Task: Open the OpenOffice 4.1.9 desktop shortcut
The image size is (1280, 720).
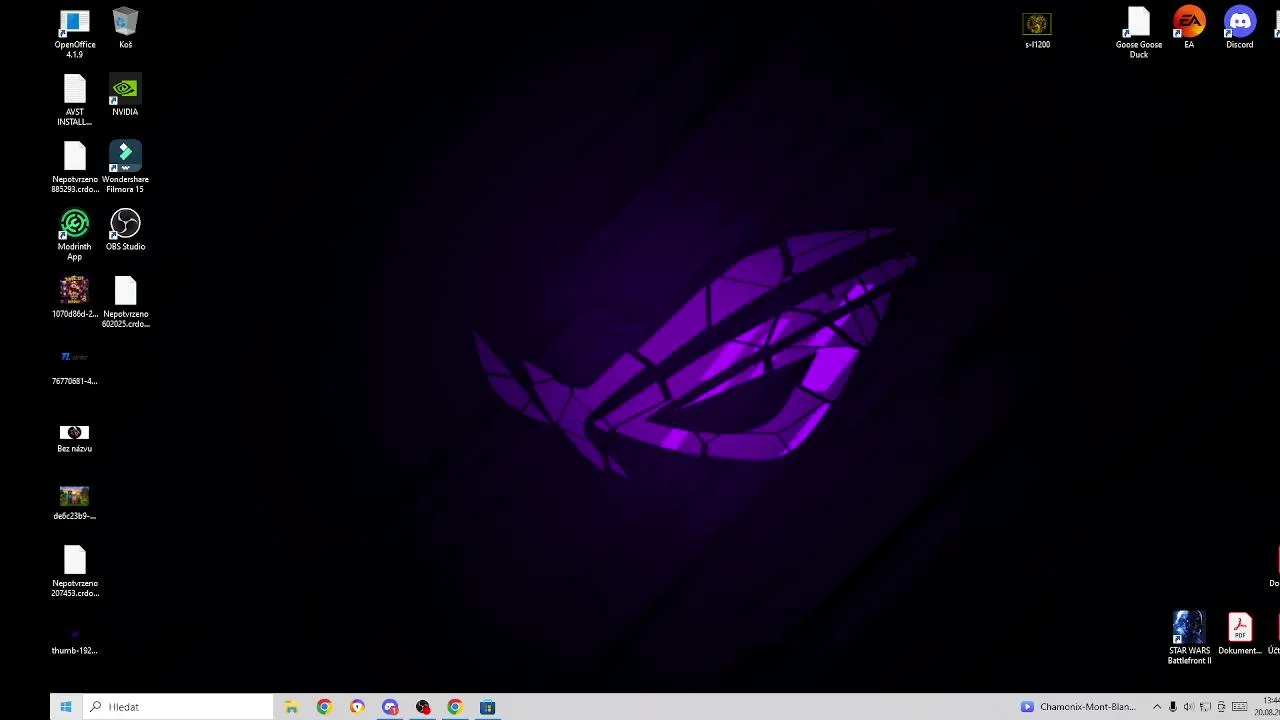Action: point(75,33)
